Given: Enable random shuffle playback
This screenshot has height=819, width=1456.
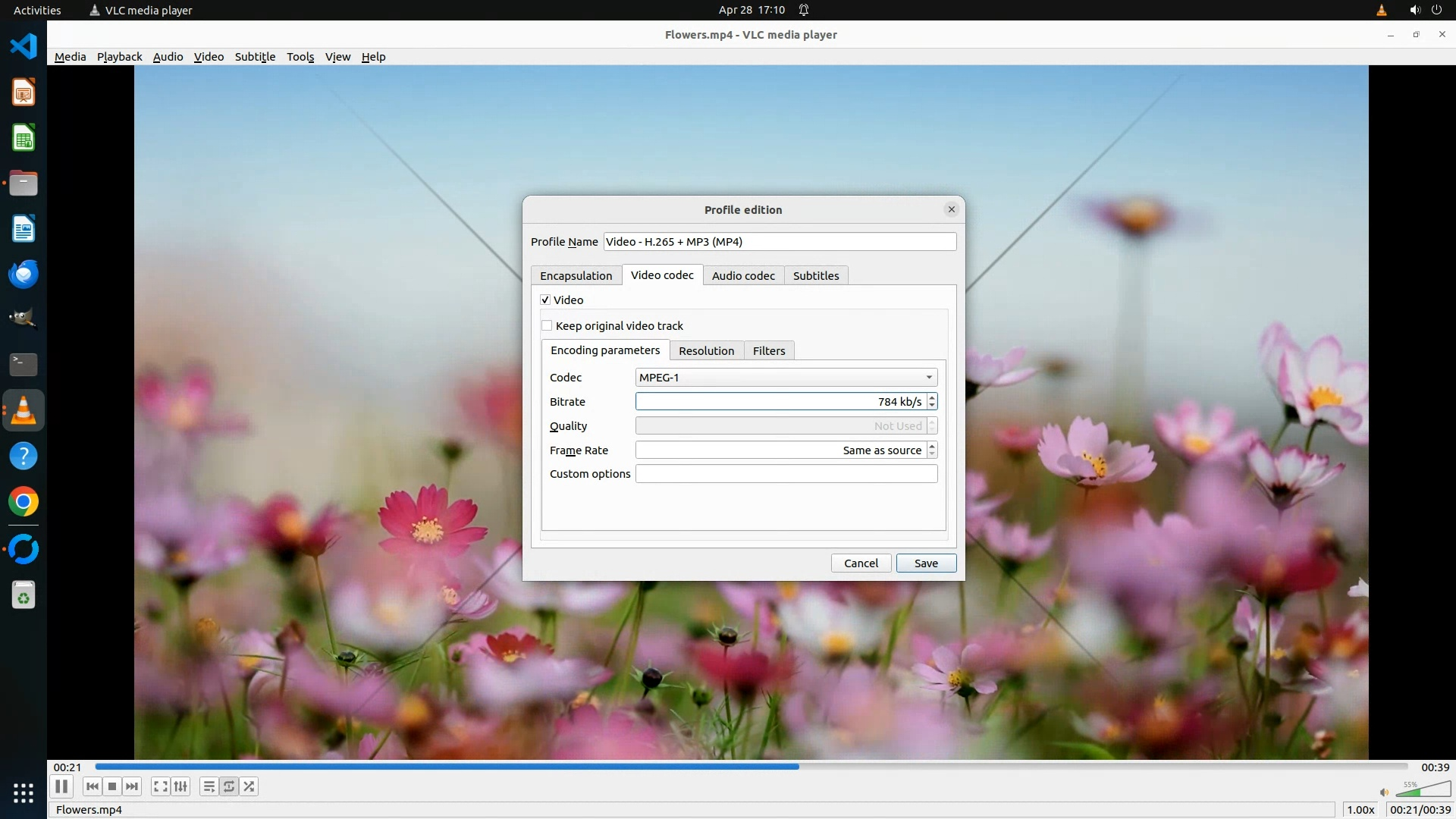Looking at the screenshot, I should click(x=249, y=786).
